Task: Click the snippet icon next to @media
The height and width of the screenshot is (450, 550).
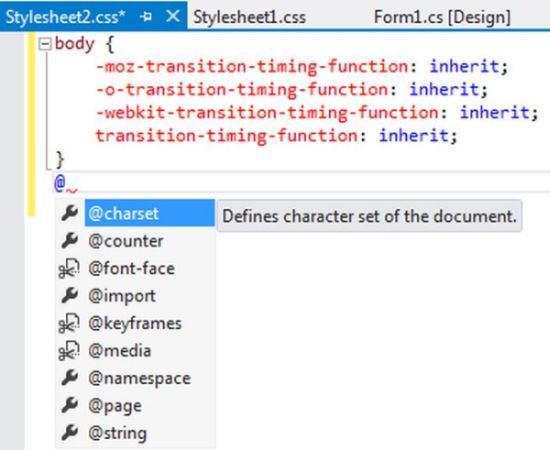Action: pyautogui.click(x=69, y=351)
